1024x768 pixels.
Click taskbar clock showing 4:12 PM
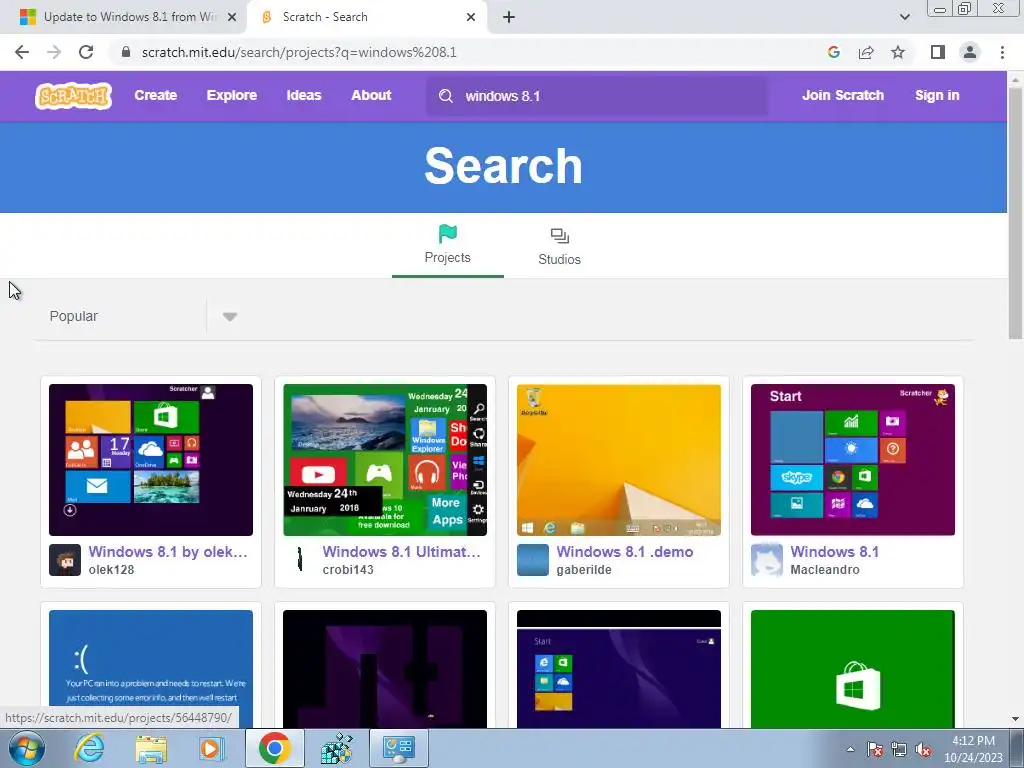973,749
